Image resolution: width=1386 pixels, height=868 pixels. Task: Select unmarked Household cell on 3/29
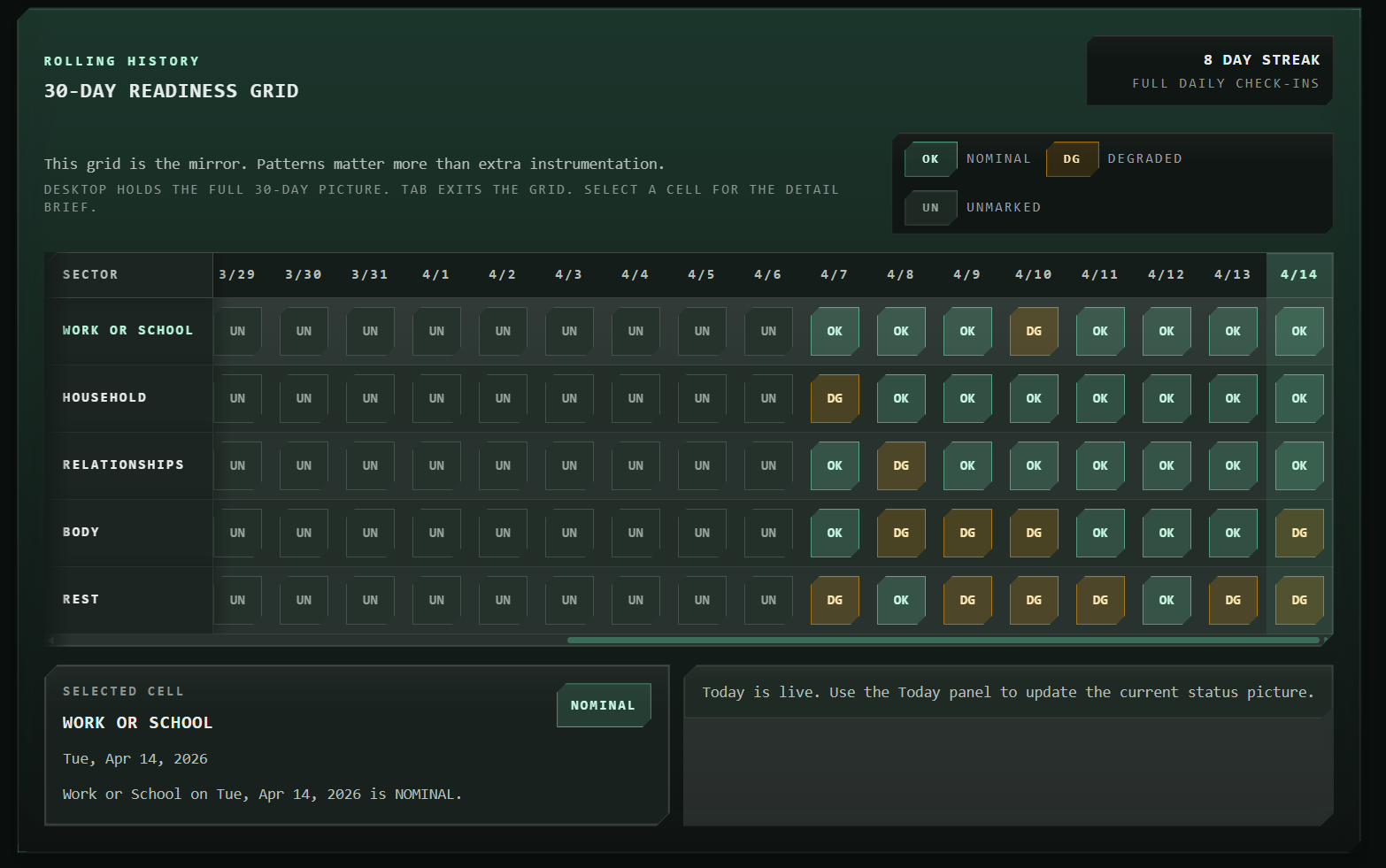tap(237, 398)
